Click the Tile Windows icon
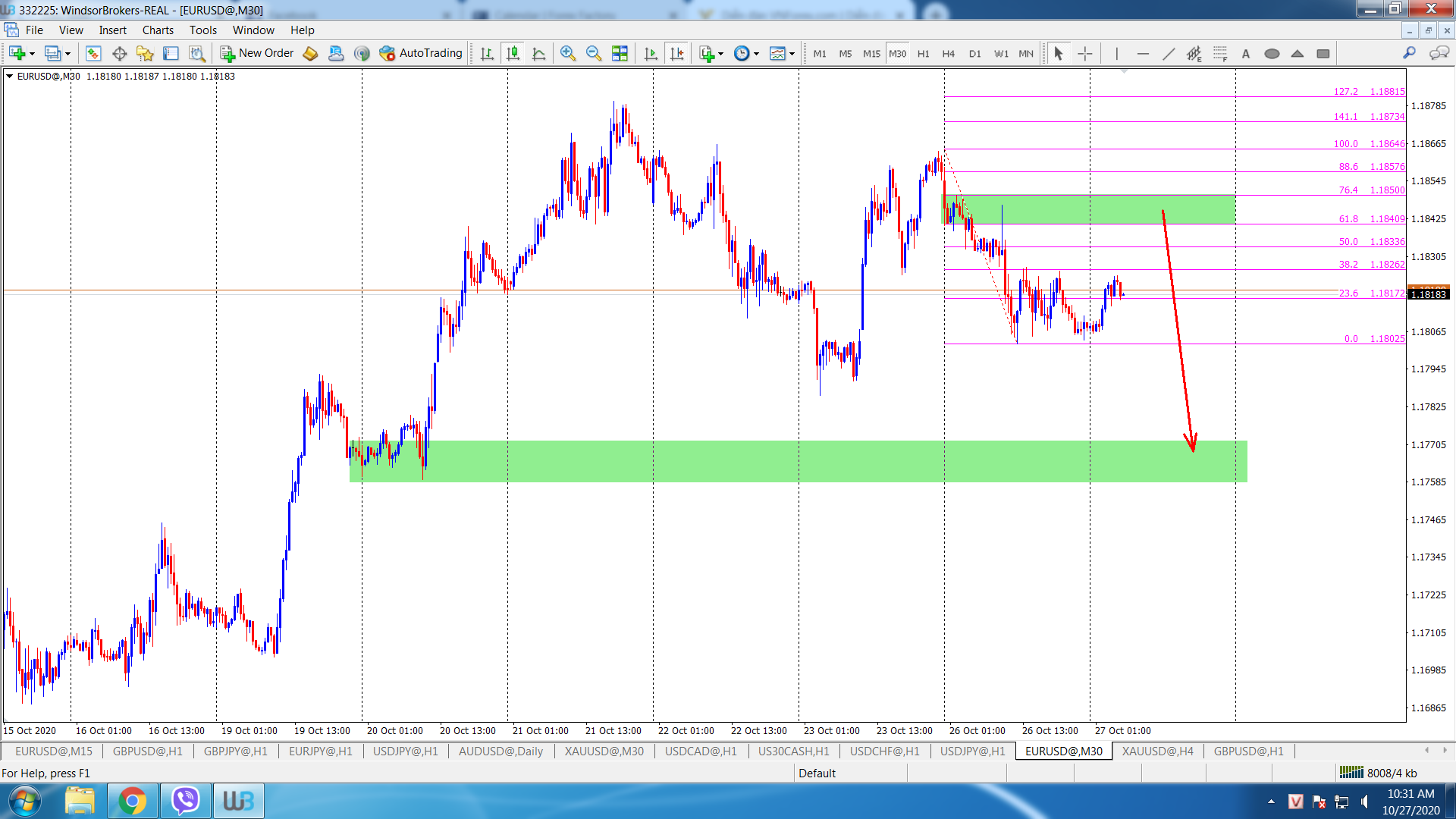The height and width of the screenshot is (819, 1456). point(620,53)
